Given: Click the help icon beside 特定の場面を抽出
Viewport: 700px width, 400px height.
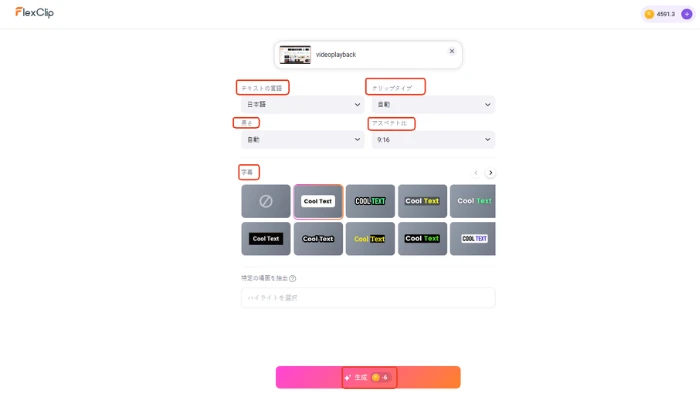Looking at the screenshot, I should 292,279.
